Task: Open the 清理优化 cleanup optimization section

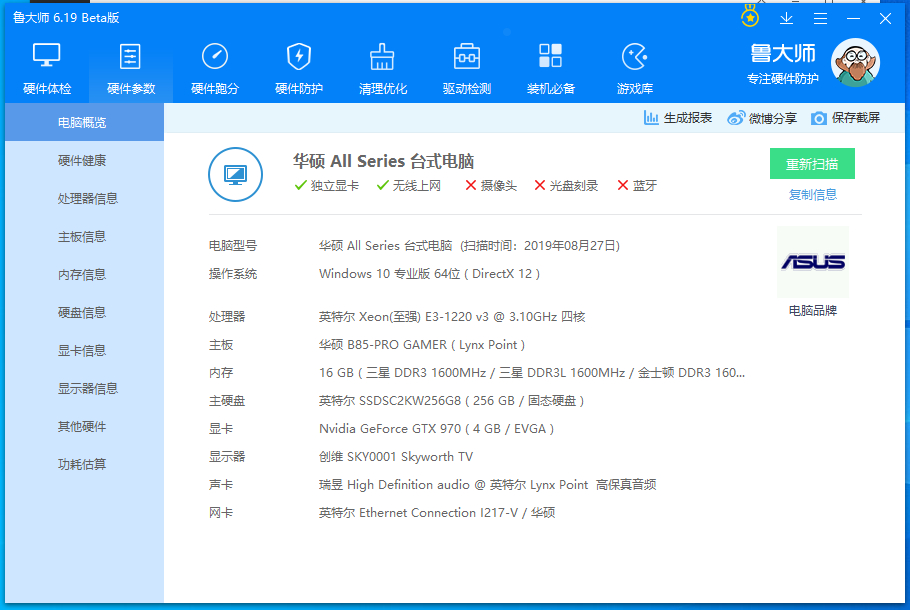Action: pyautogui.click(x=382, y=69)
